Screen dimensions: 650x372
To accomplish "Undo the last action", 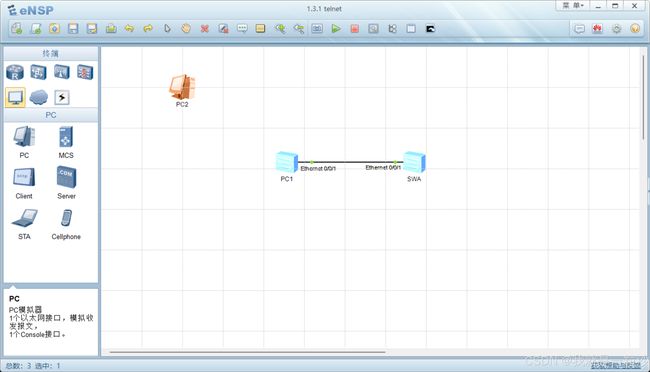I will (x=129, y=28).
